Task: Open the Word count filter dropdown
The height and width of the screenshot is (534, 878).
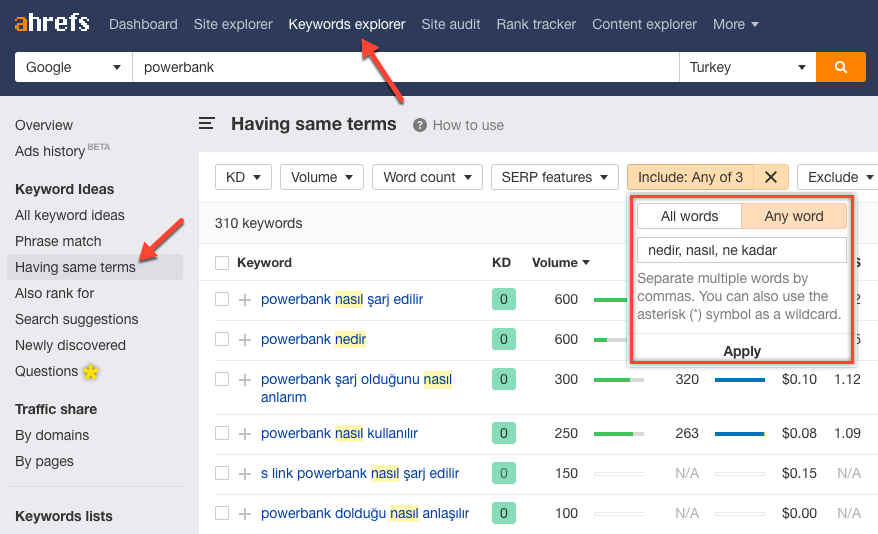Action: (x=427, y=177)
